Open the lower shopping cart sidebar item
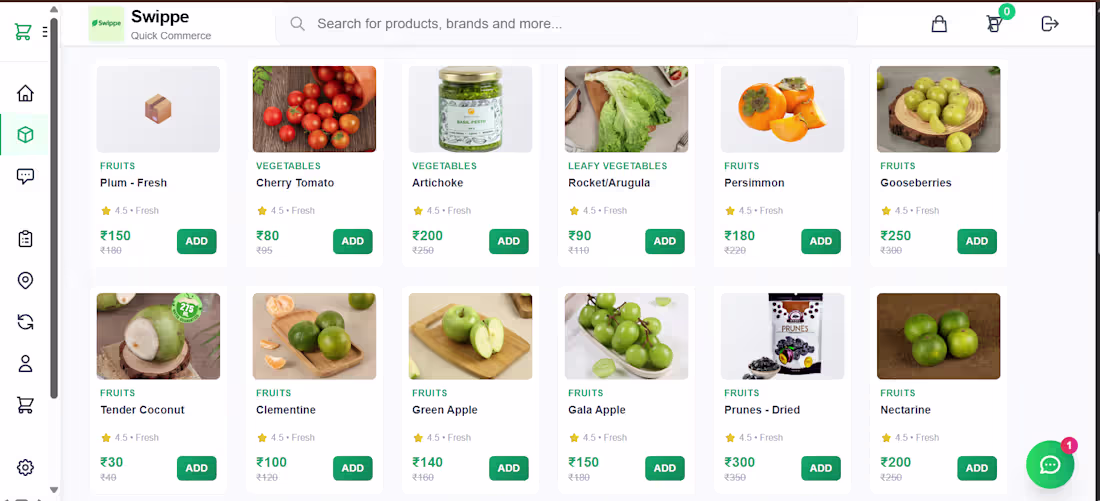 pyautogui.click(x=26, y=405)
